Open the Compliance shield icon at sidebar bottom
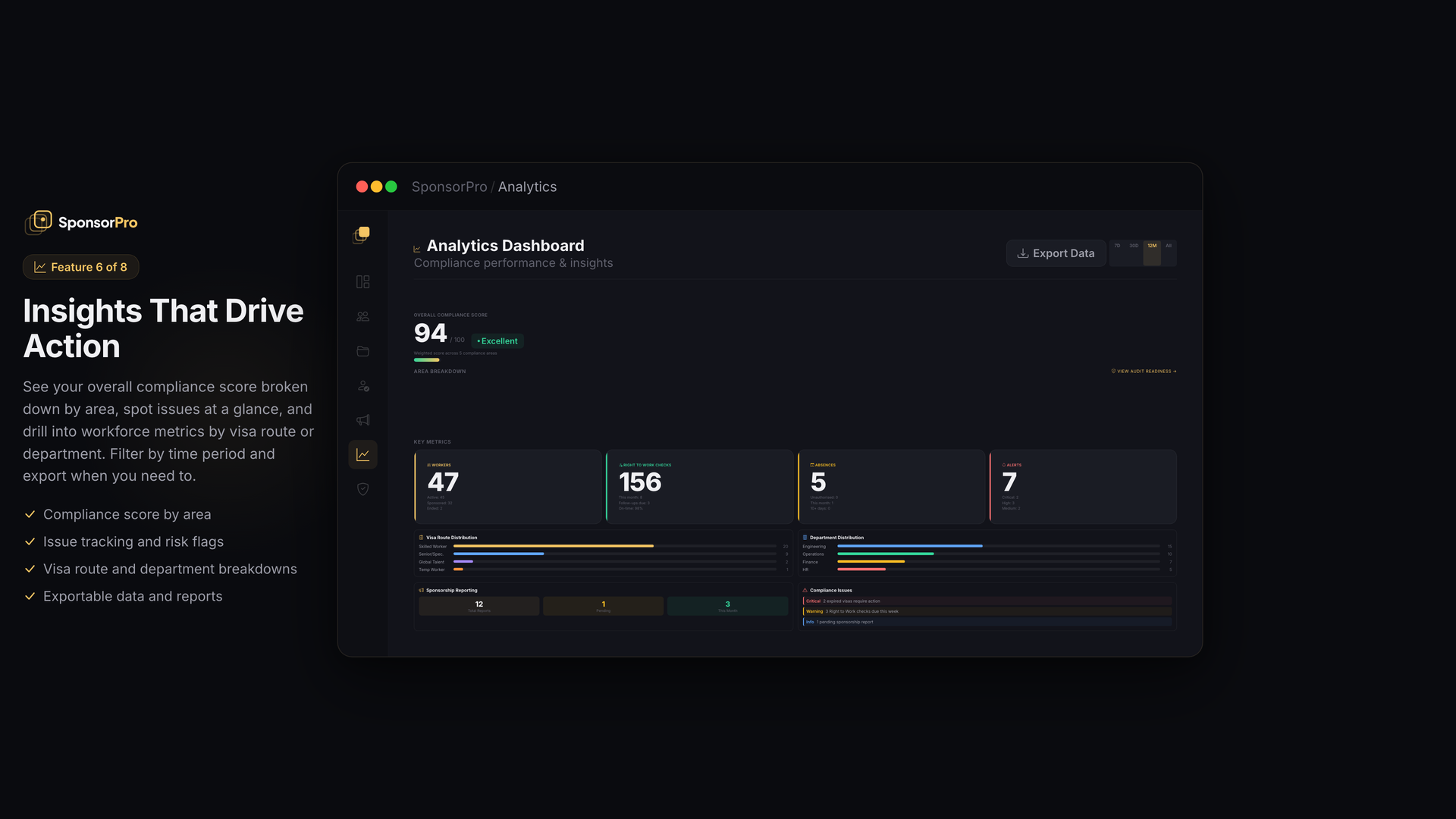Screen dimensions: 1456x819 tap(362, 489)
